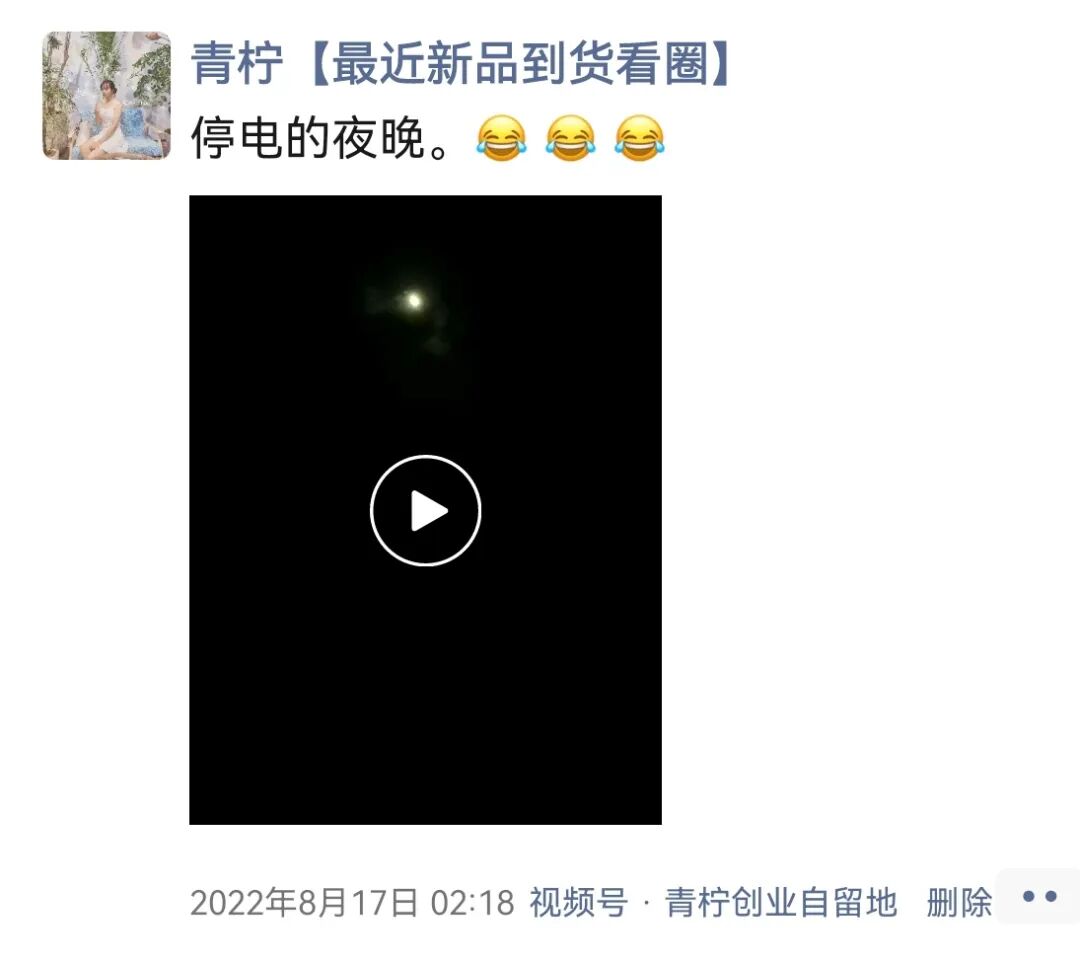Viewport: 1080px width, 961px height.
Task: Click the date 2022年8月17日
Action: coord(304,902)
